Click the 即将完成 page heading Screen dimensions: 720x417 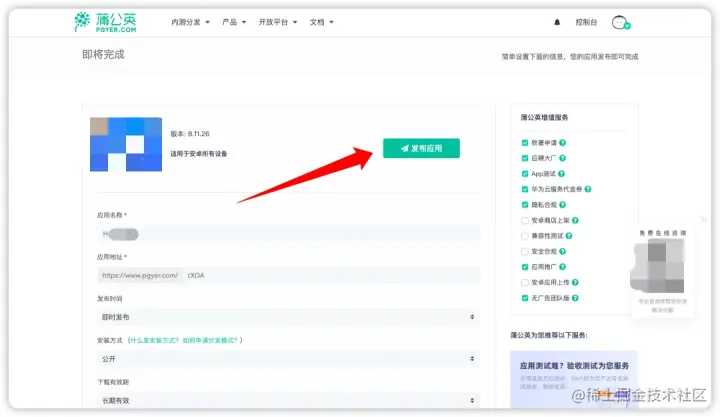(103, 54)
